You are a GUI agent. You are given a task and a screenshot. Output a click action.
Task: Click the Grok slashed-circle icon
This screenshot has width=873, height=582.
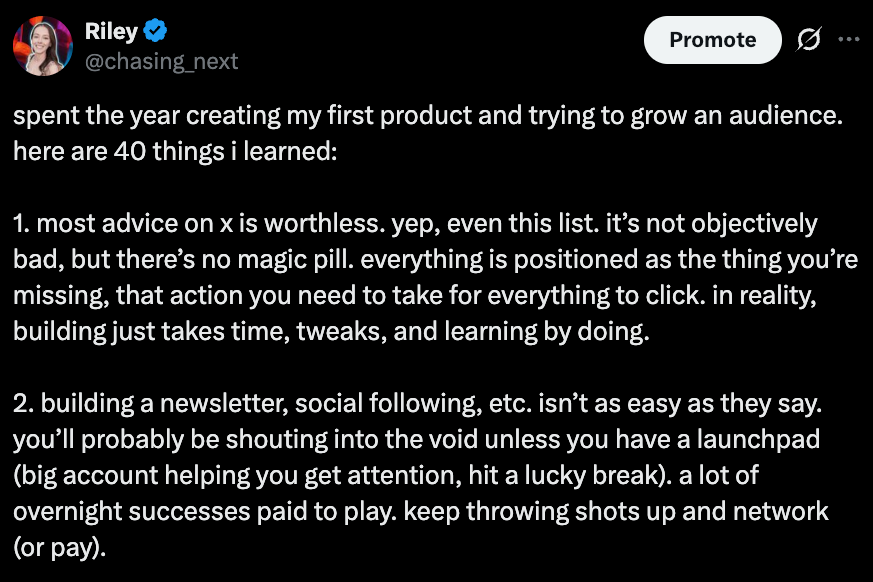[806, 40]
